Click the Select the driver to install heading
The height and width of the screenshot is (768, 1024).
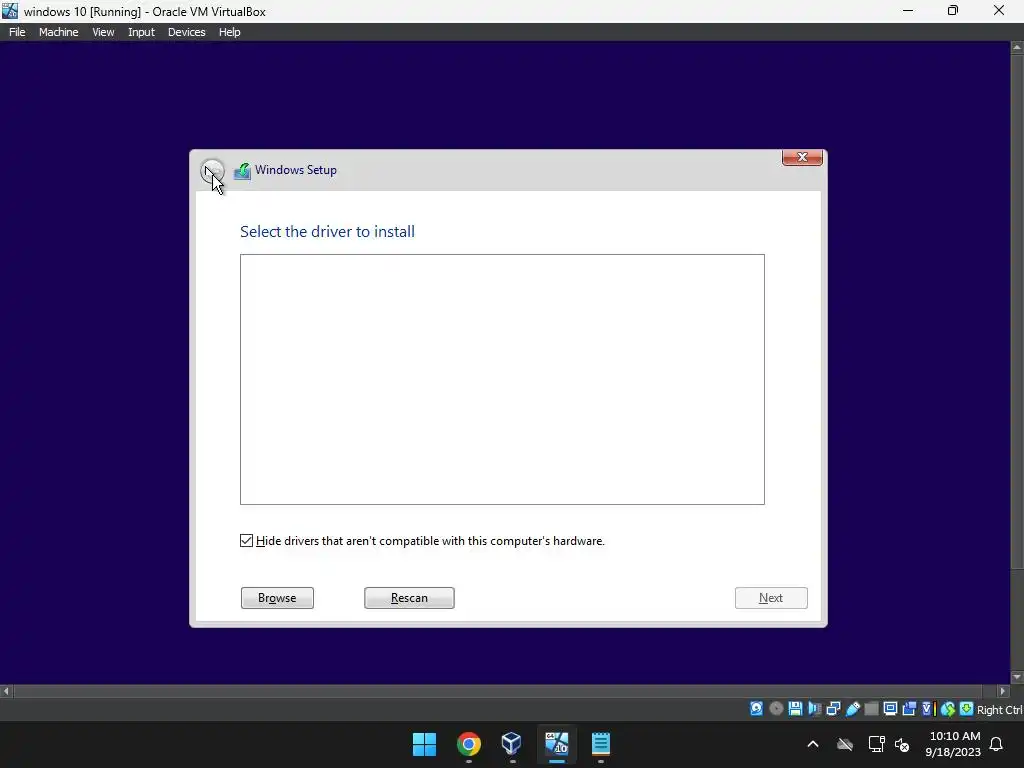click(327, 231)
